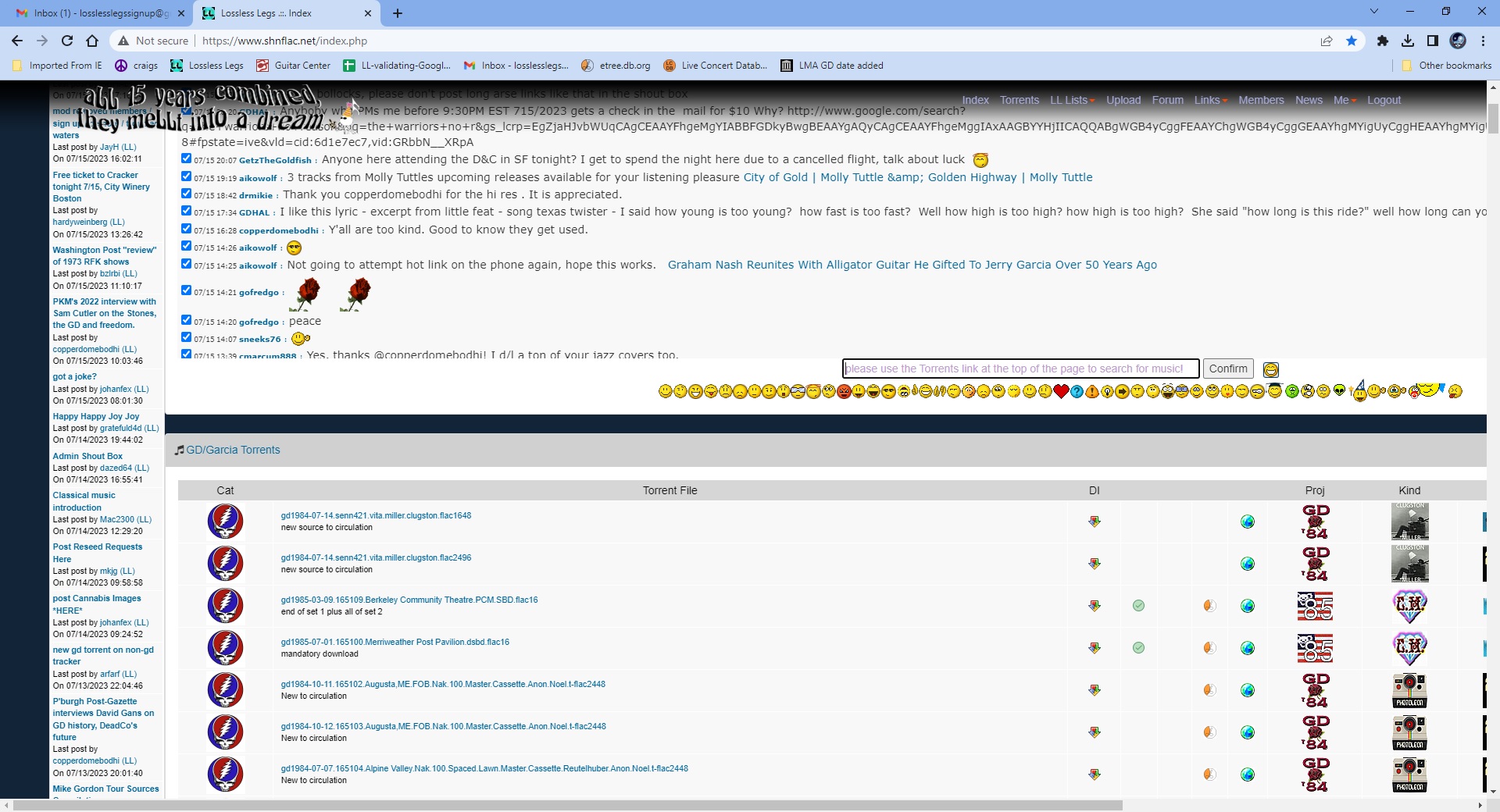The image size is (1500, 812).
Task: Toggle checkbox for drmikie shout
Action: click(186, 193)
